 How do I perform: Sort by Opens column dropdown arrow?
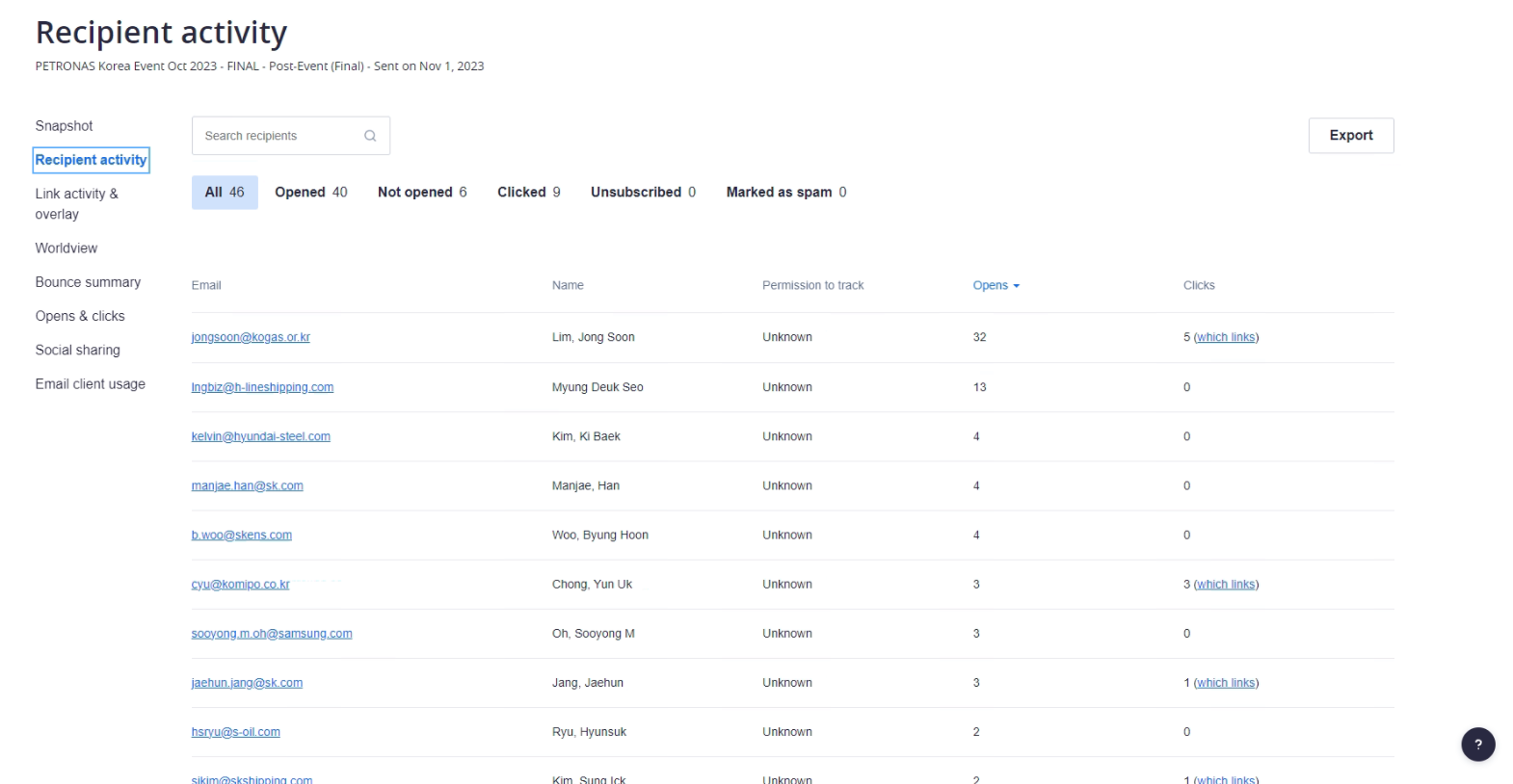(x=1016, y=286)
